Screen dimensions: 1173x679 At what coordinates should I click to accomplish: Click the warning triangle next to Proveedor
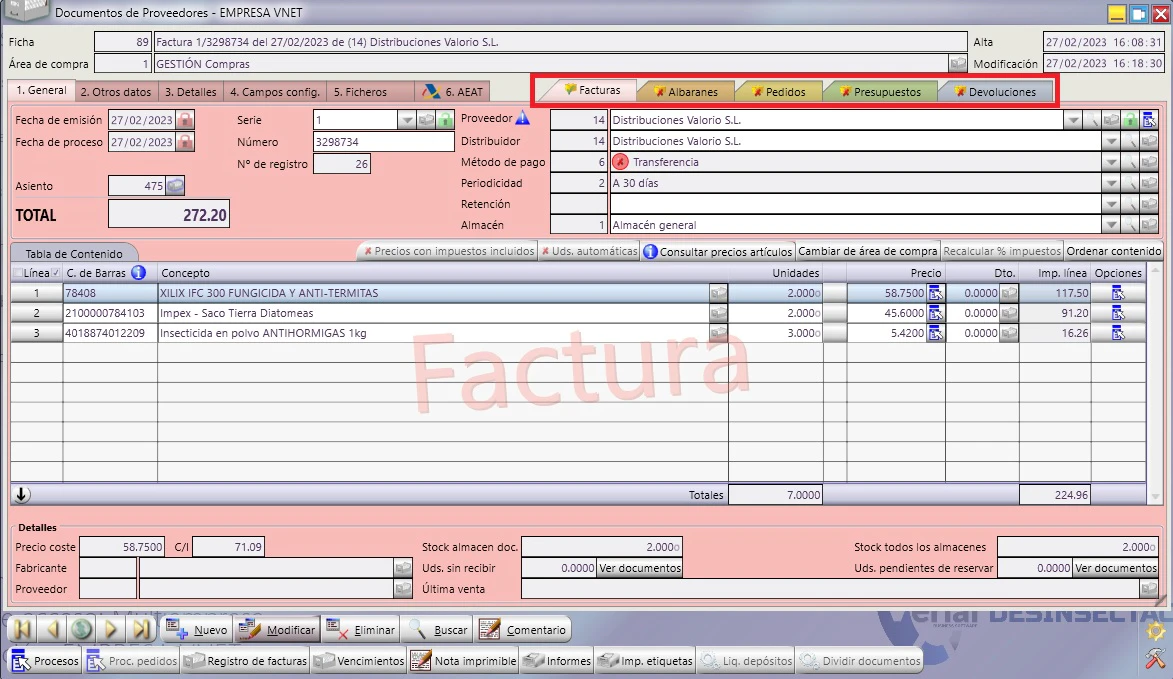[x=522, y=118]
